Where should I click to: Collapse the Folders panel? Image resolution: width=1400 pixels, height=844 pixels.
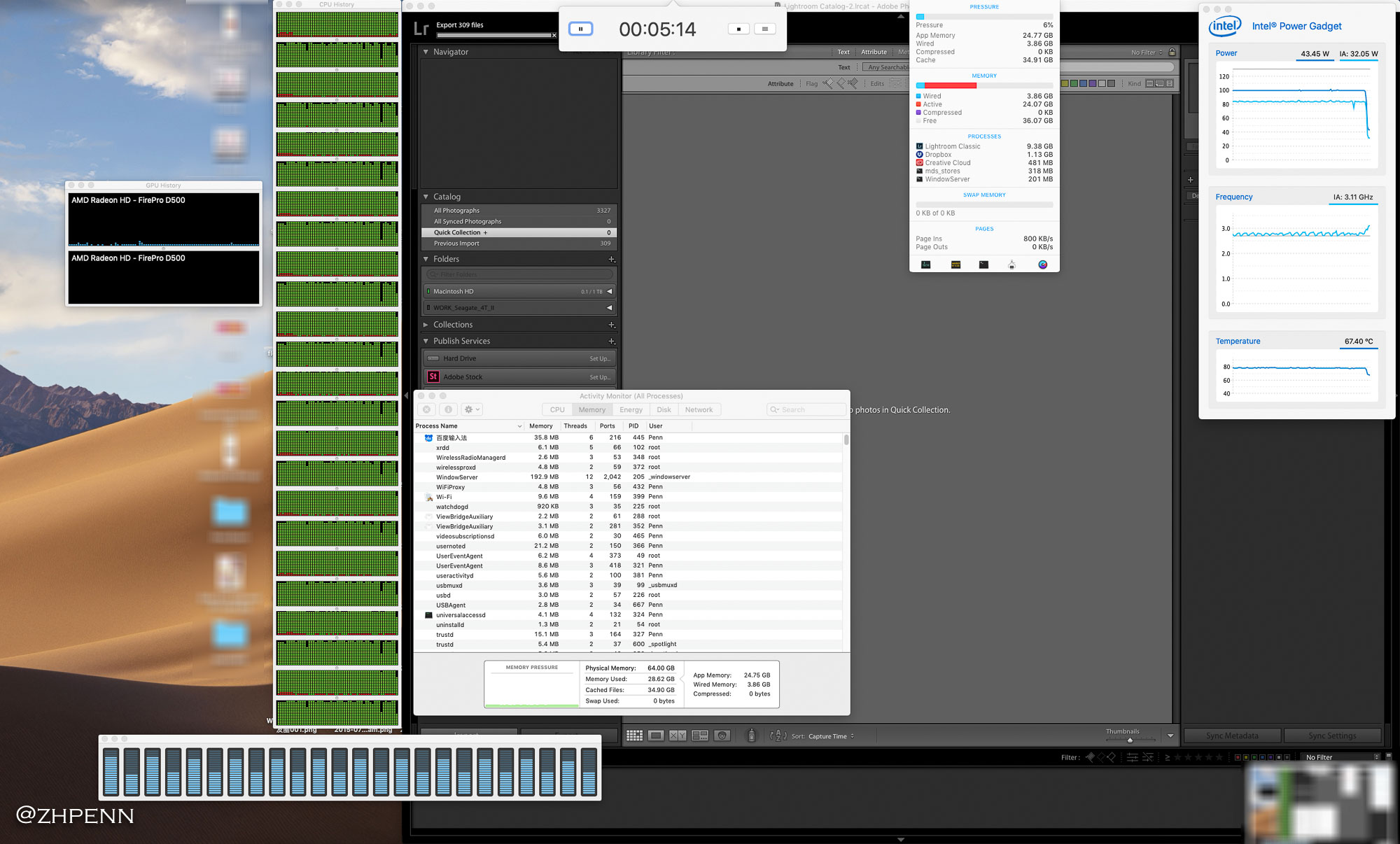click(x=426, y=259)
